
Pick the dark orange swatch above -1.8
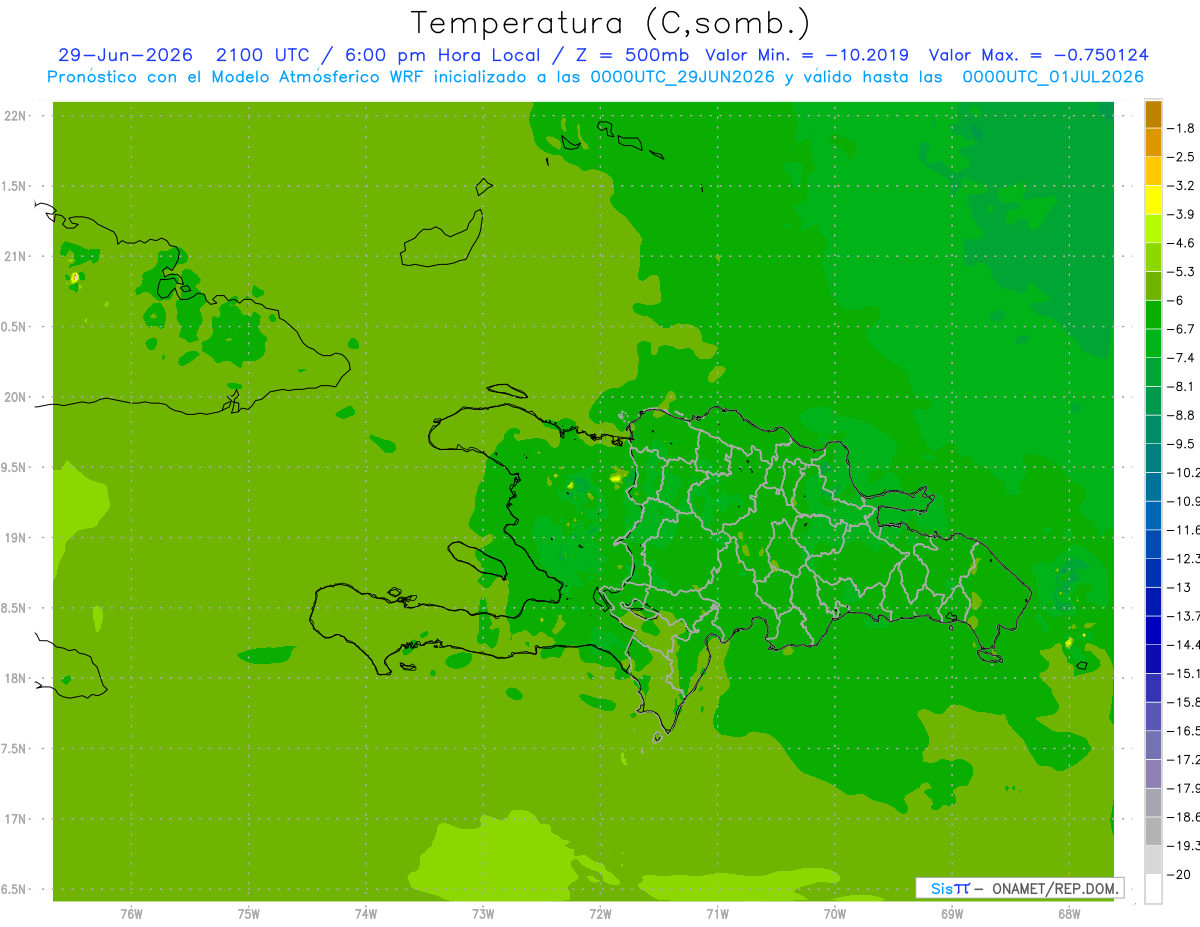1153,114
